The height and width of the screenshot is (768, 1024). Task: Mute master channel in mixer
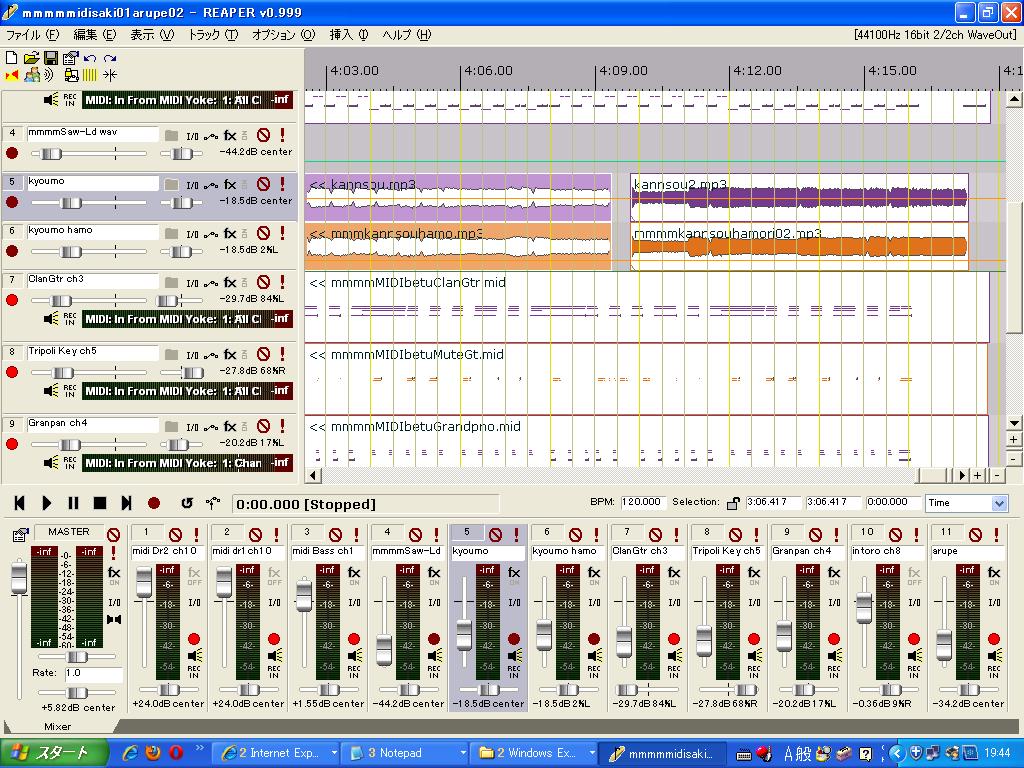tap(114, 535)
